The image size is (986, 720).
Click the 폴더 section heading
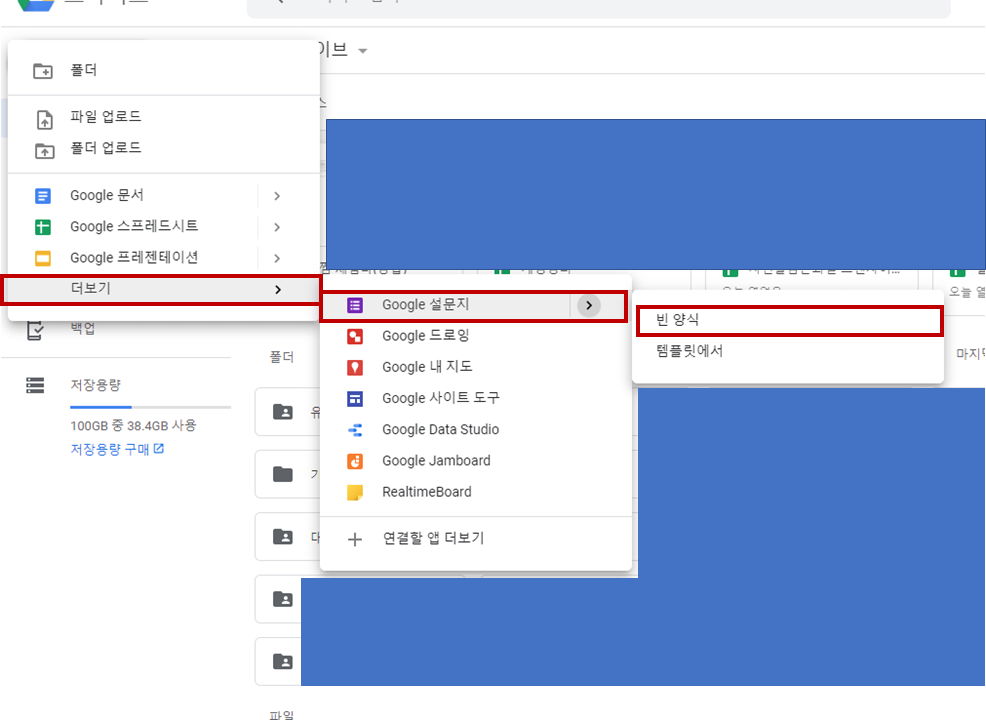[x=282, y=358]
